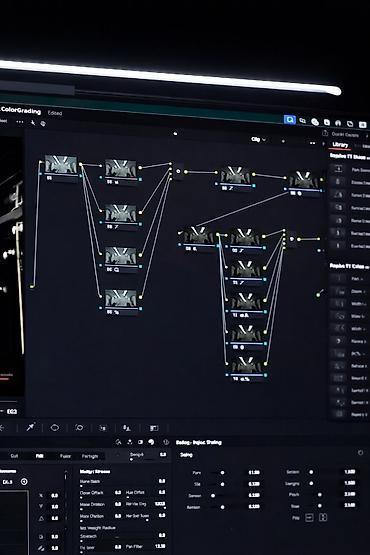Screen dimensions: 370x555
Task: Click the icon at the far right of the tool strip
Action: (154, 428)
